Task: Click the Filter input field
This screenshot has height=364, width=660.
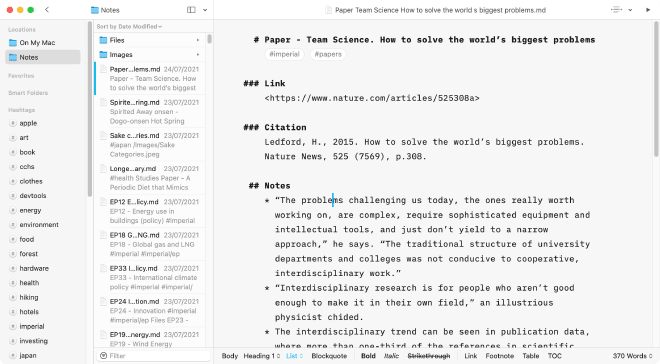Action: 154,356
